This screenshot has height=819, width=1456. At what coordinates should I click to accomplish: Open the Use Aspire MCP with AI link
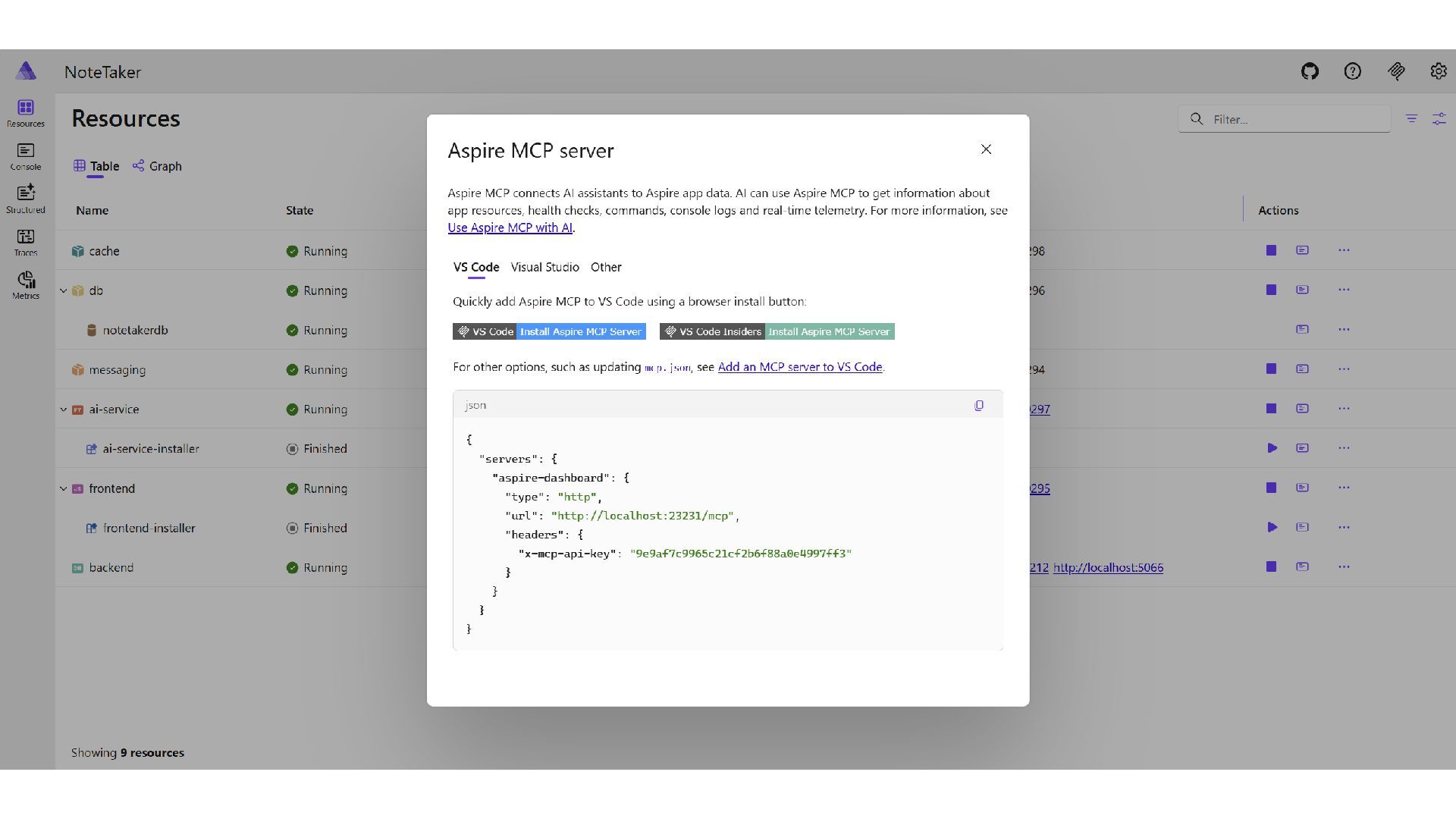[510, 227]
